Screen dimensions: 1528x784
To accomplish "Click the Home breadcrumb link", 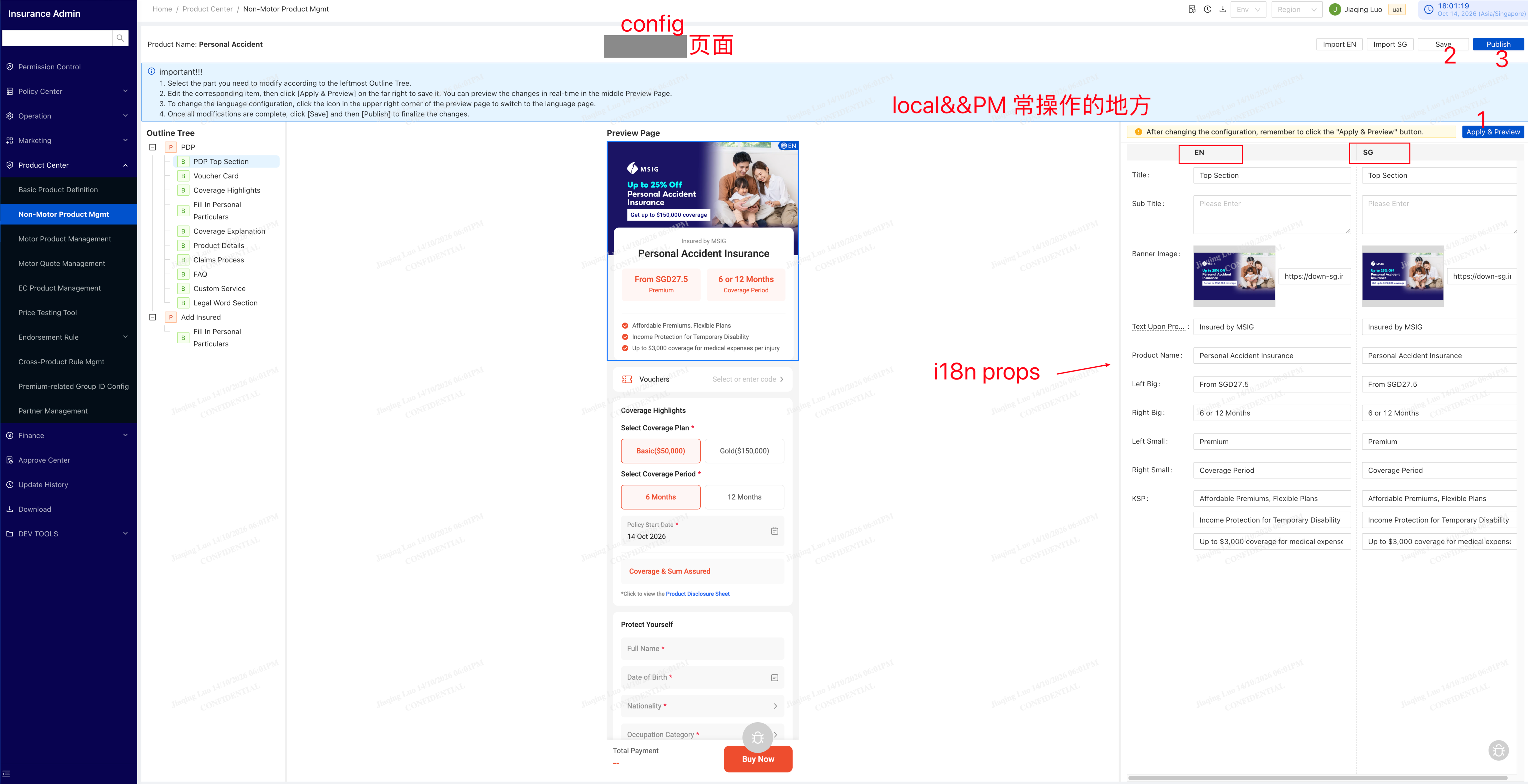I will coord(162,9).
